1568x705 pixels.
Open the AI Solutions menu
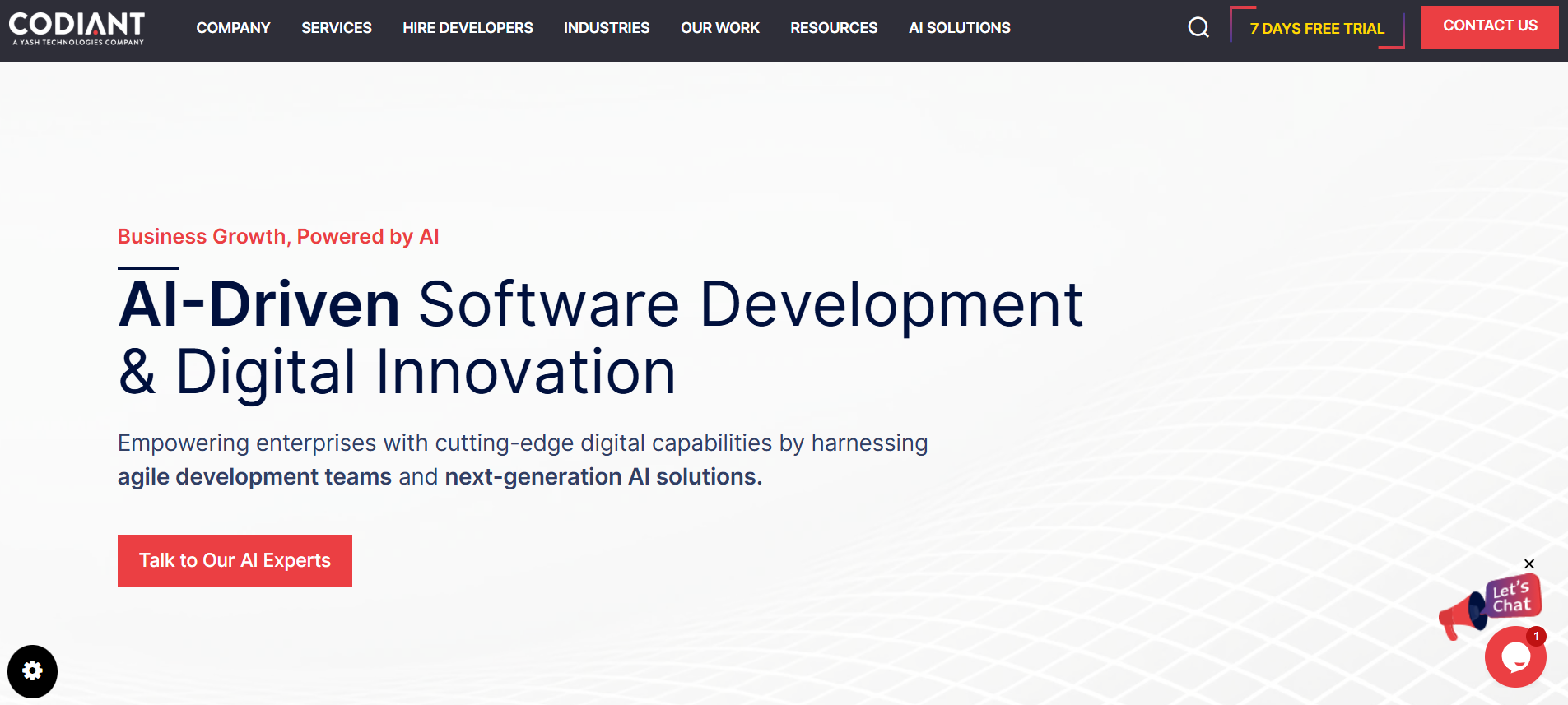(x=960, y=28)
